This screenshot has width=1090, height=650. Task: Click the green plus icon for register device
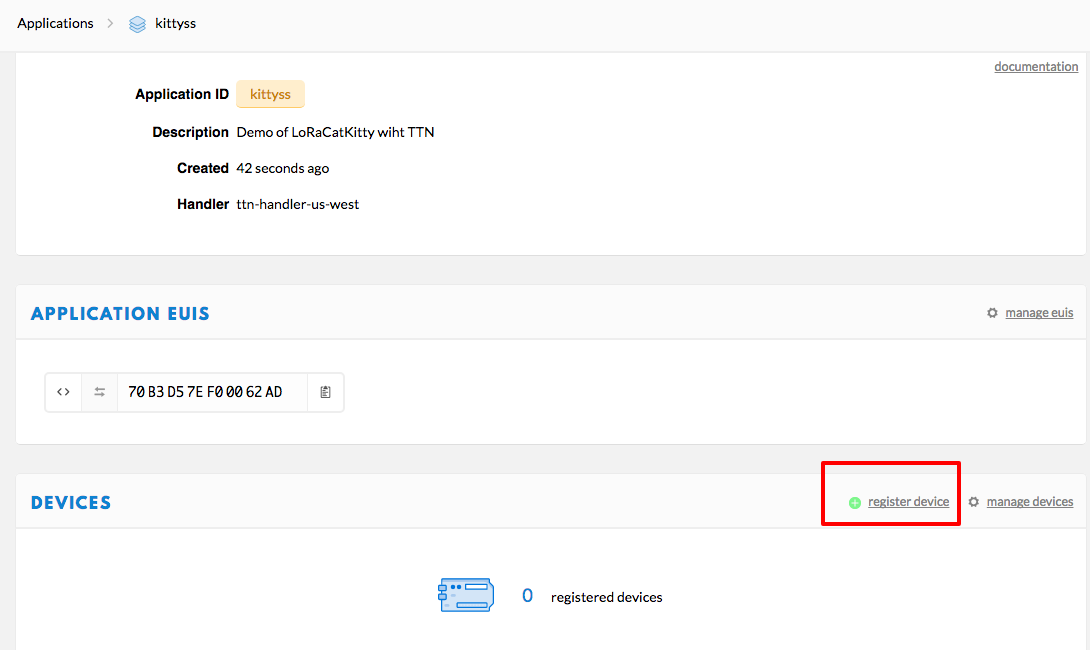pyautogui.click(x=855, y=503)
